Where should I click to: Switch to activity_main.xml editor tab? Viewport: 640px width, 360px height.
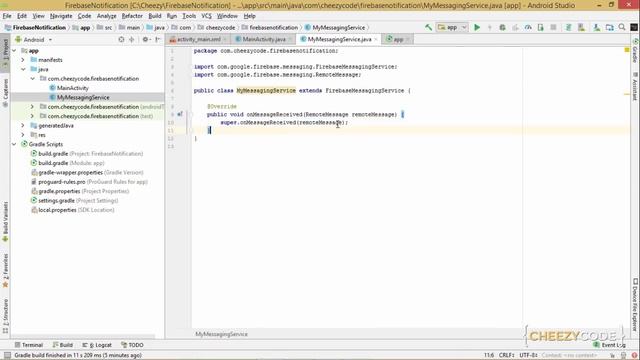[x=198, y=39]
